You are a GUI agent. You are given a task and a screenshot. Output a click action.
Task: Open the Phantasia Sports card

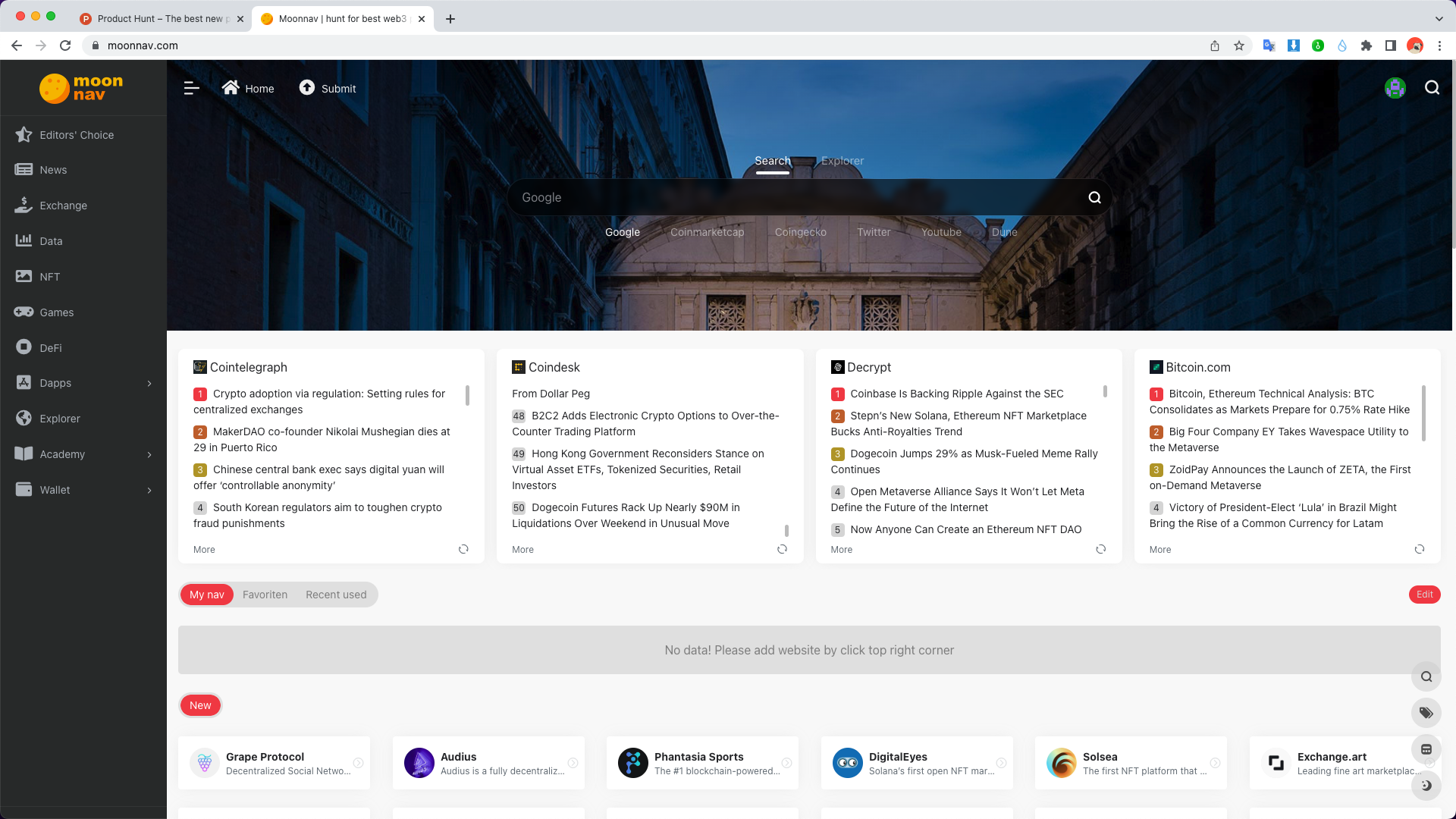pos(702,763)
